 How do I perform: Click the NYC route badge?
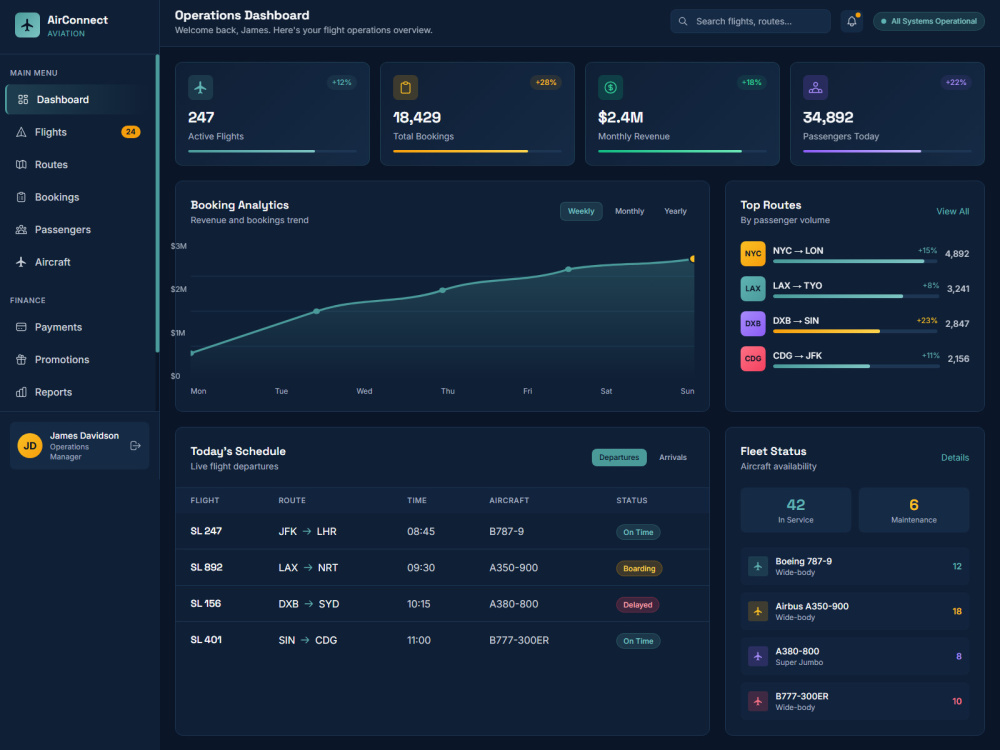(x=753, y=253)
